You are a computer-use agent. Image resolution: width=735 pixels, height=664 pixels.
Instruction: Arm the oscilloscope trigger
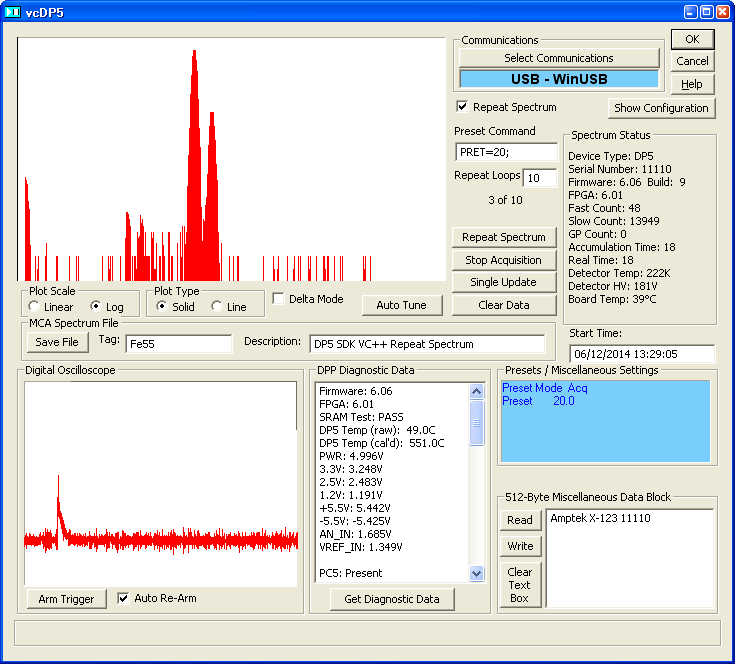(67, 599)
